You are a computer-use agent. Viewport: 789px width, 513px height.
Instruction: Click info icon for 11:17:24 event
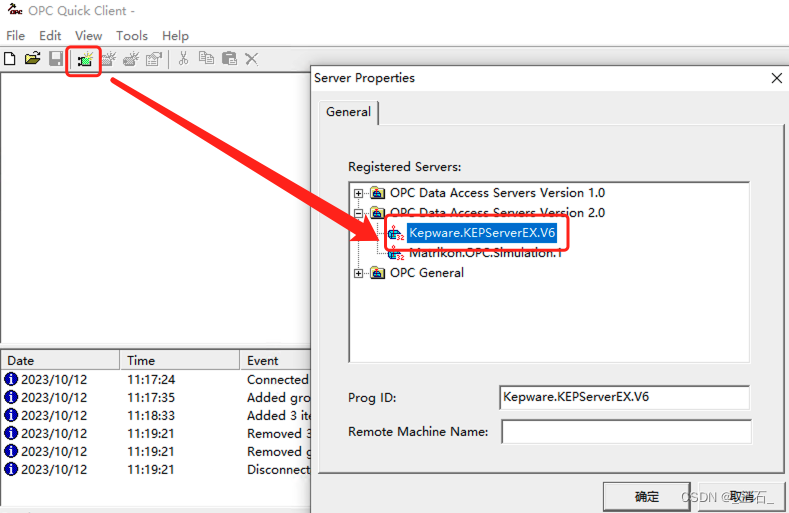(11, 379)
